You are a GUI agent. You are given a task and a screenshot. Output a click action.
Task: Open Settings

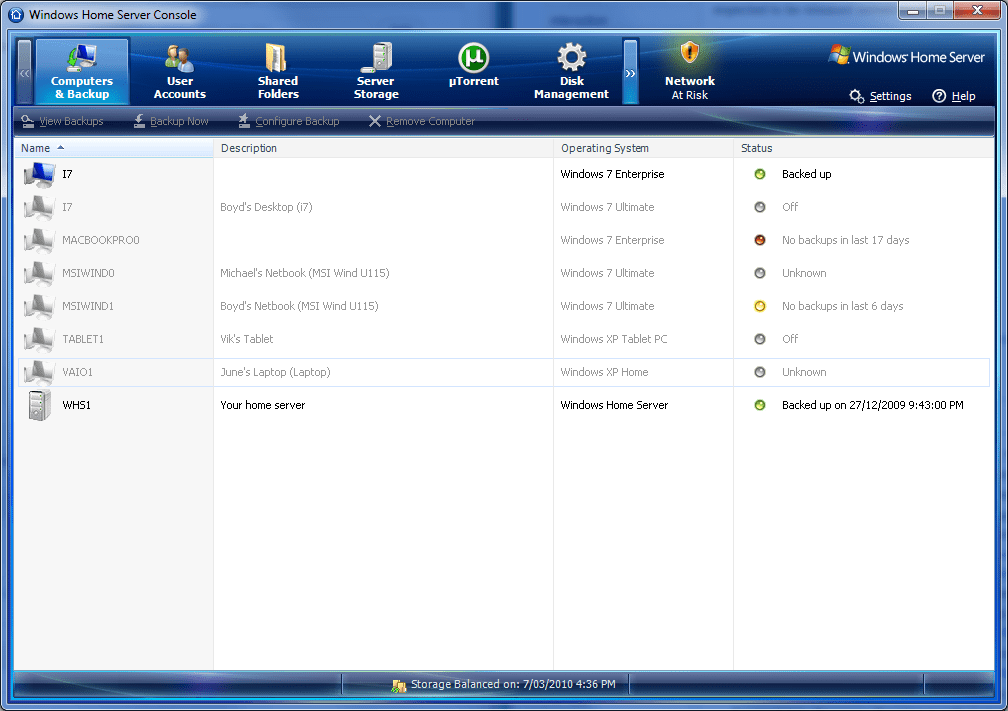click(x=880, y=96)
